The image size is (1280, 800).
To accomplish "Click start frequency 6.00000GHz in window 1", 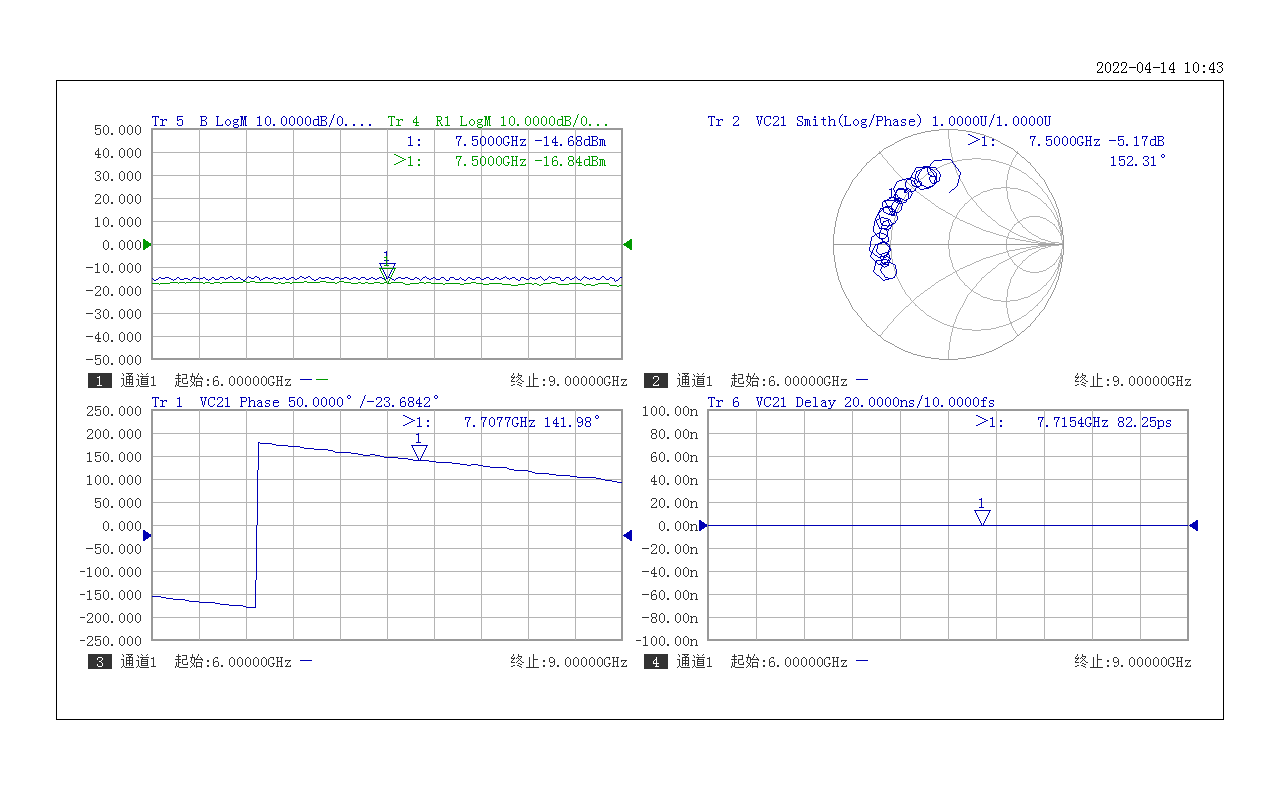I will (x=233, y=381).
